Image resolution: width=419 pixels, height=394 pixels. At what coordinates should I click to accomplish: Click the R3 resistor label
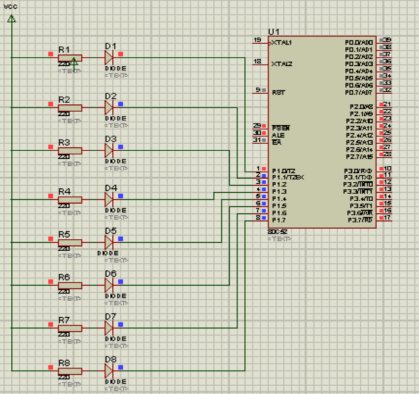64,142
